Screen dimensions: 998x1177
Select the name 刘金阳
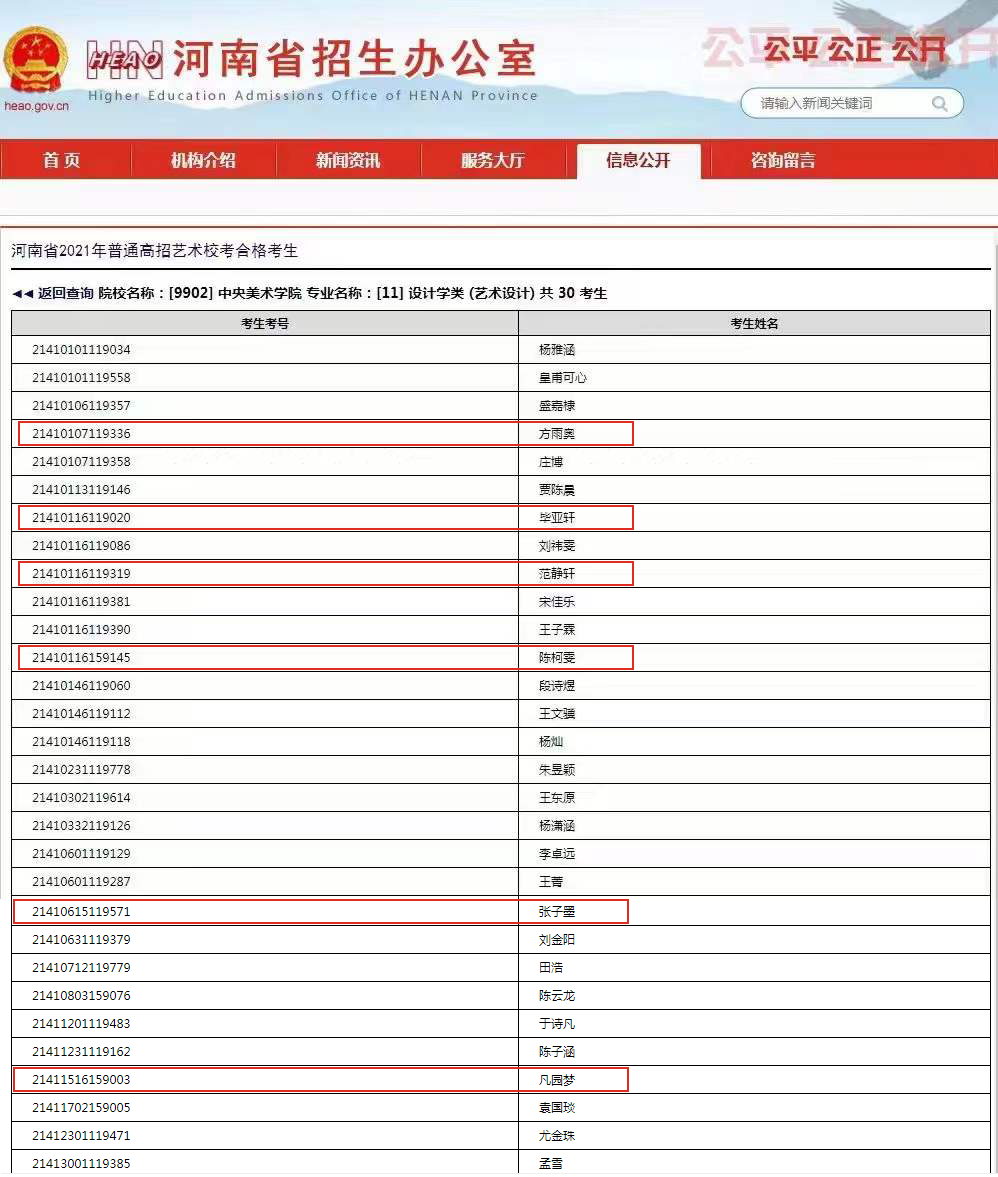[557, 940]
